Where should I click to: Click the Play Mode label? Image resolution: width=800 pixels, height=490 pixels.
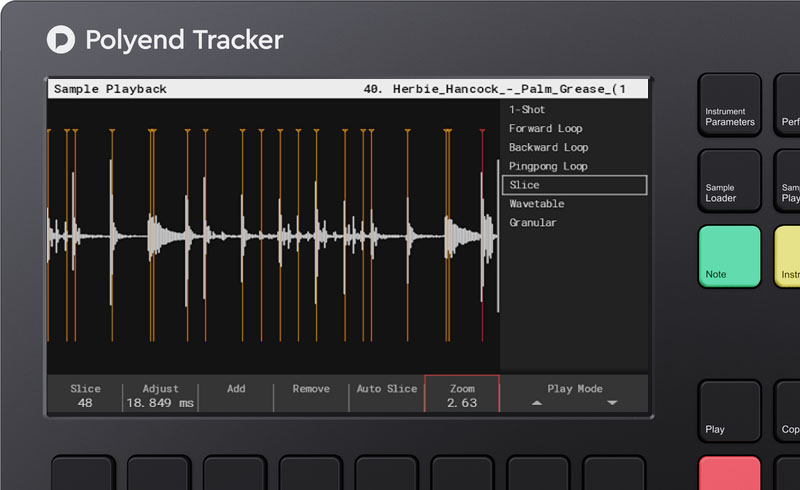(x=575, y=388)
